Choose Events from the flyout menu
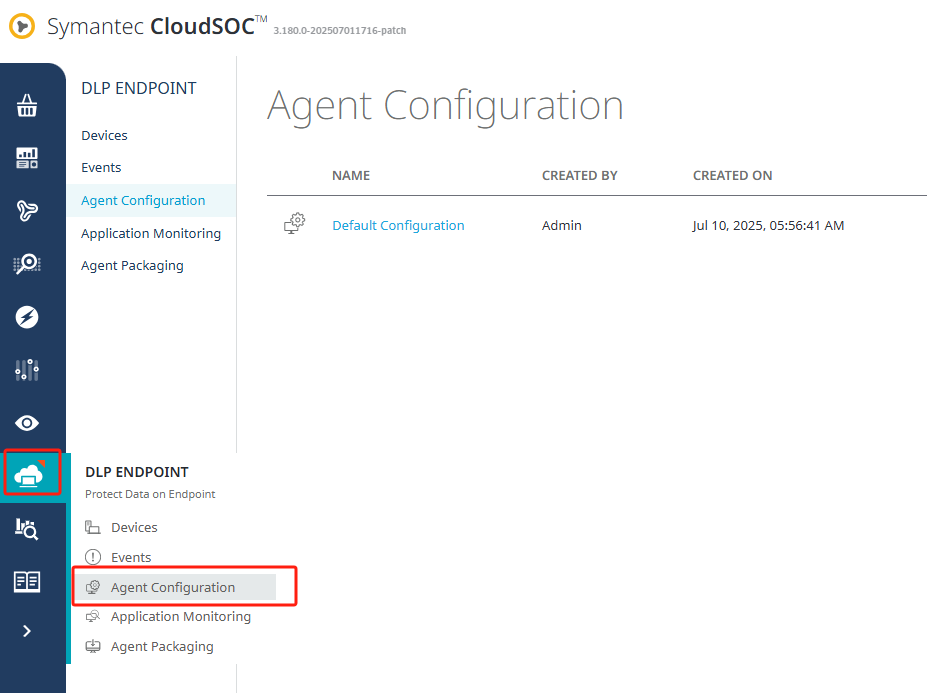The image size is (927, 693). click(x=131, y=557)
